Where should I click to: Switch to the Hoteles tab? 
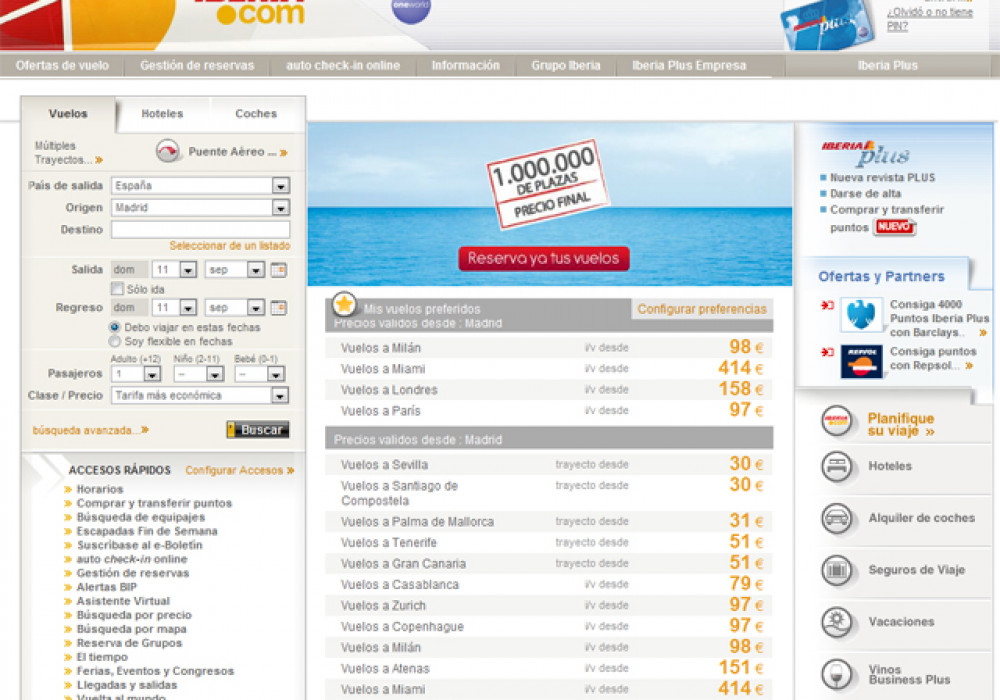tap(162, 113)
